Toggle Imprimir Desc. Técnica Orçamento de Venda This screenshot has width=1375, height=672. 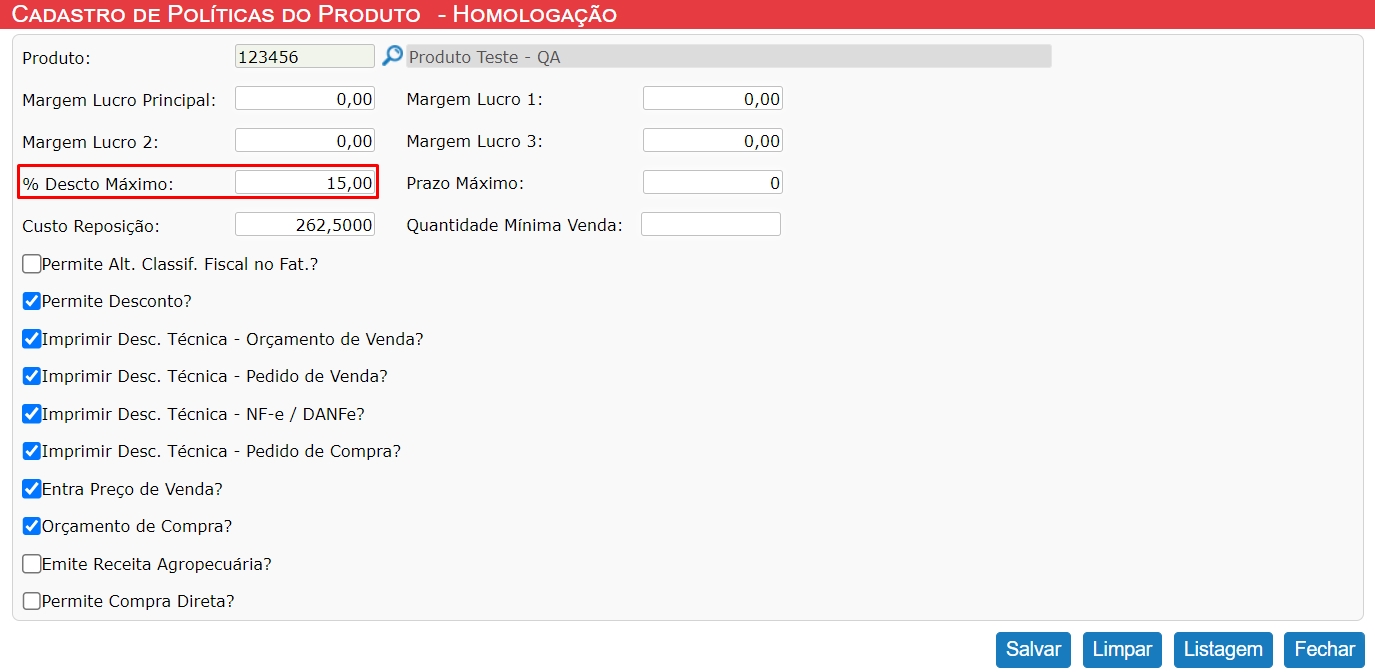(x=32, y=339)
